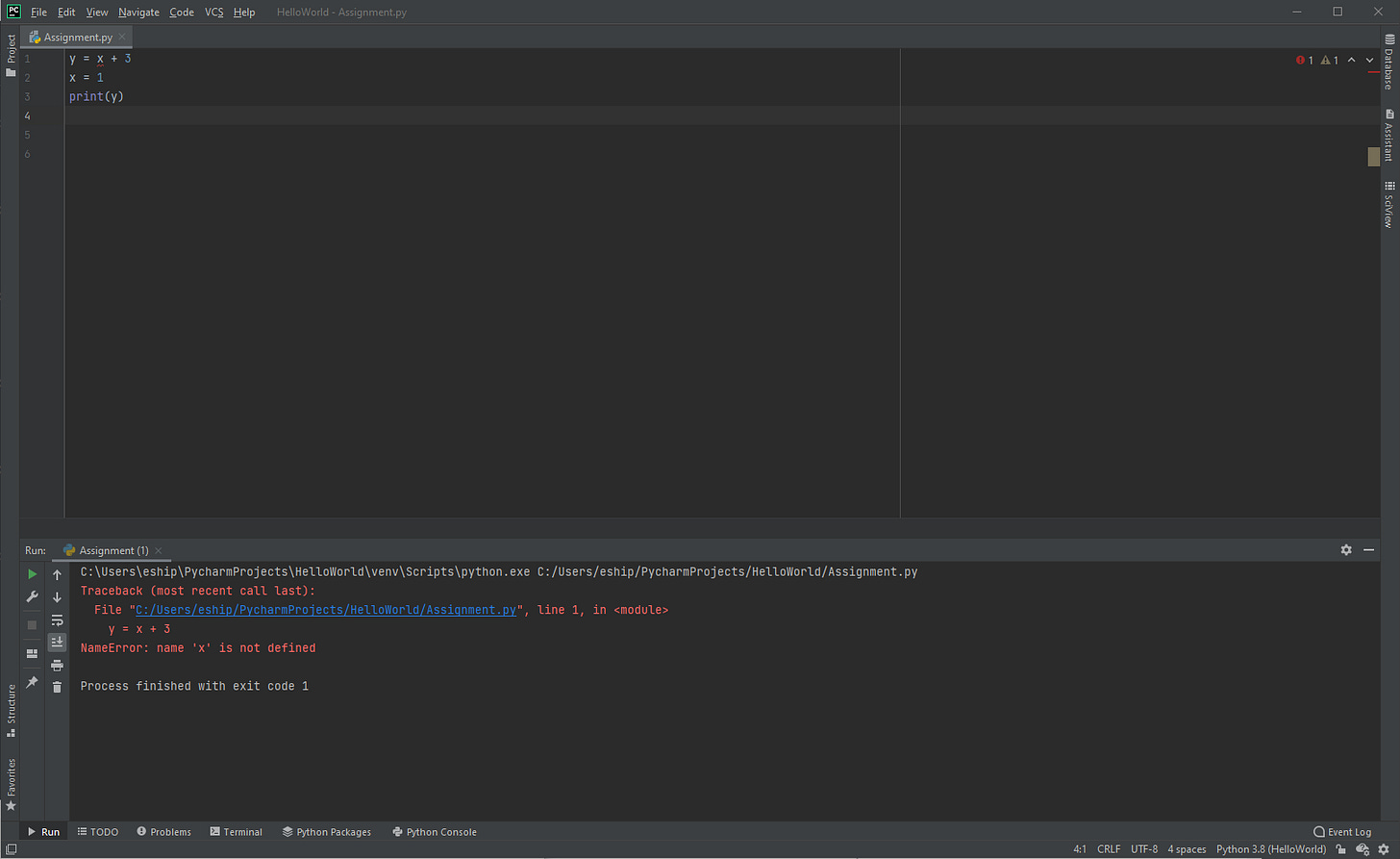Screen dimensions: 1400x859
Task: Rerun Assignment with the green play icon
Action: (32, 574)
